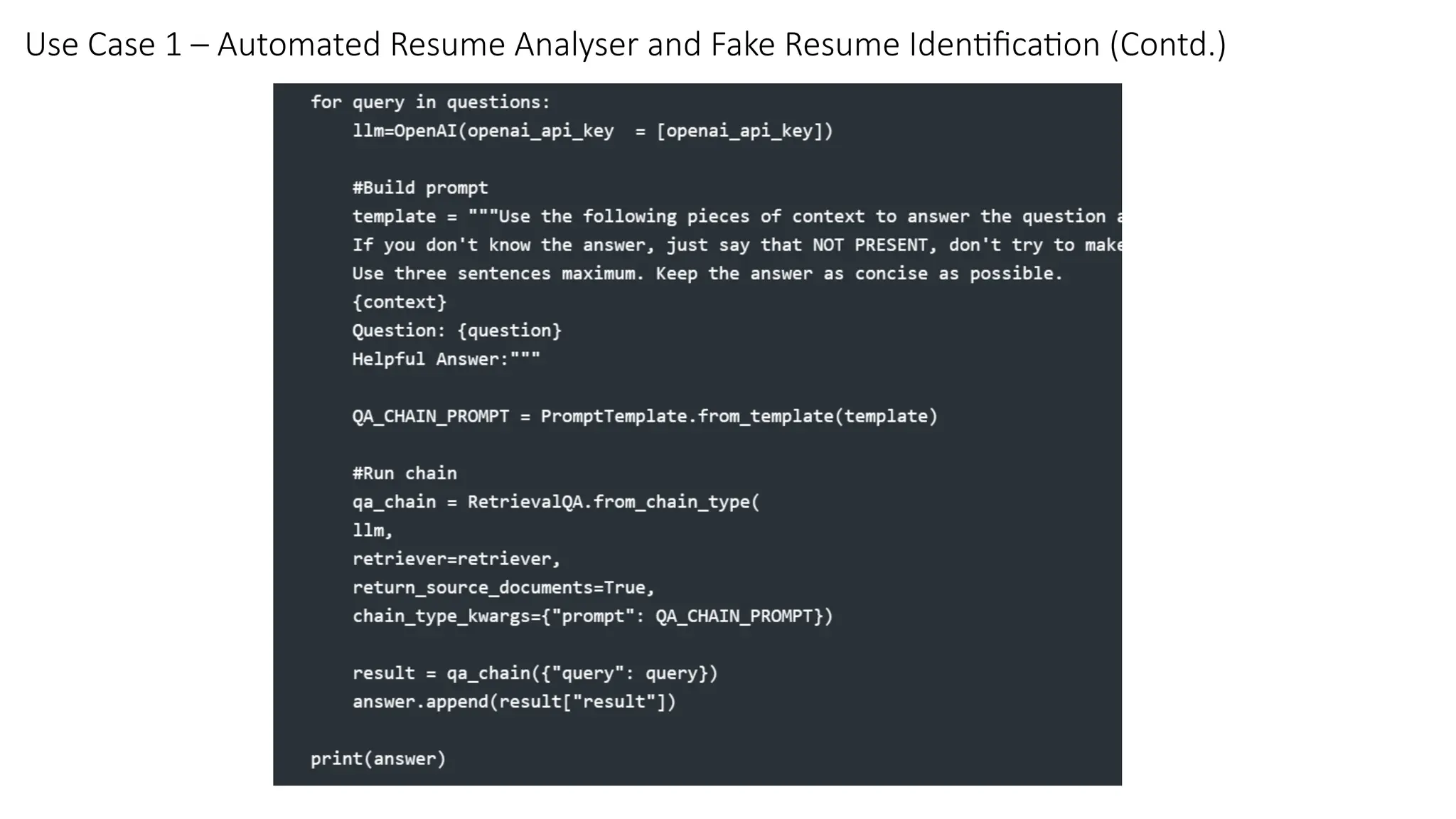Viewport: 1456px width, 819px height.
Task: Click the 'Question: {question}' line
Action: coord(457,331)
